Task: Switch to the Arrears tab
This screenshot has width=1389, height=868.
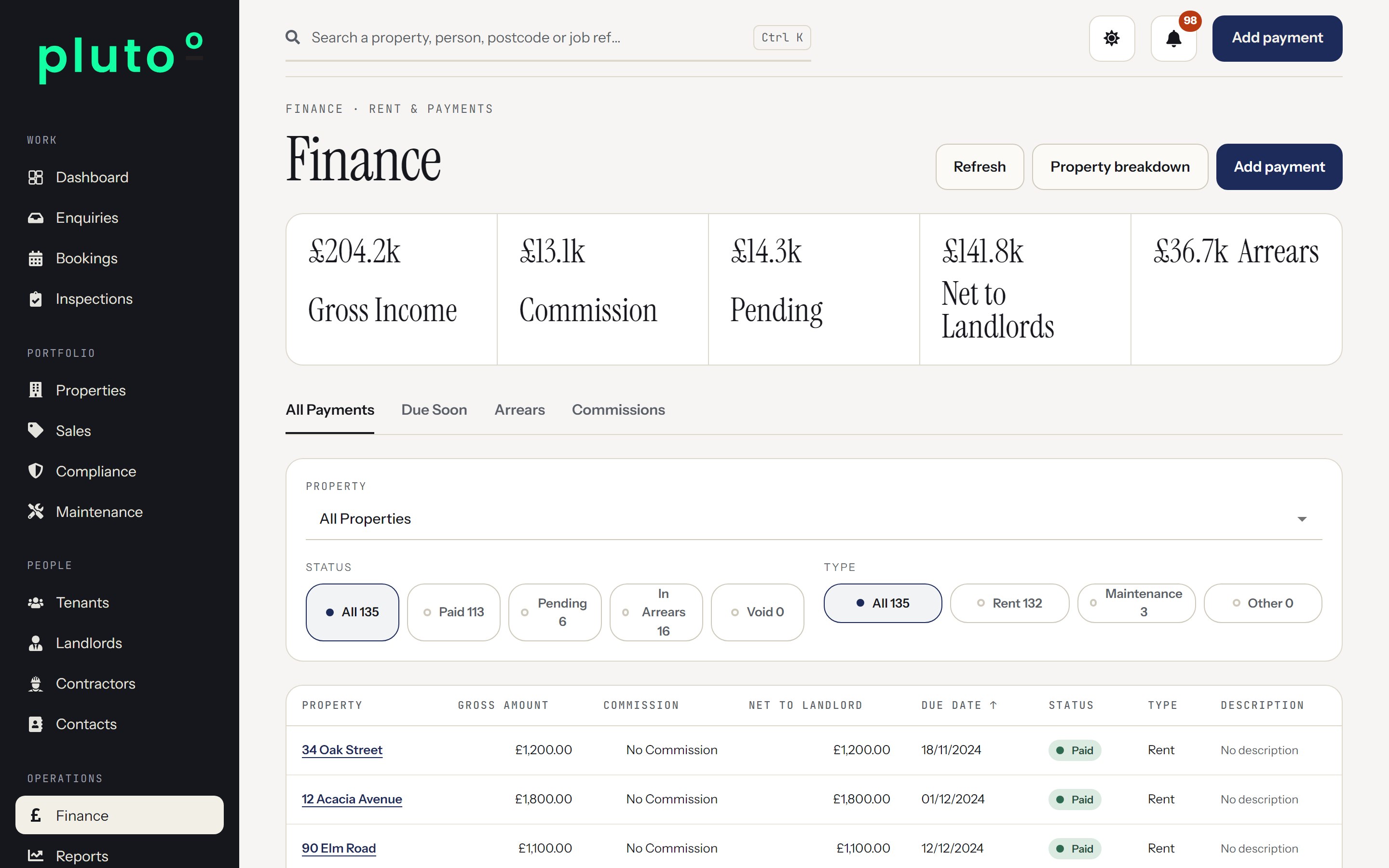Action: pyautogui.click(x=519, y=410)
